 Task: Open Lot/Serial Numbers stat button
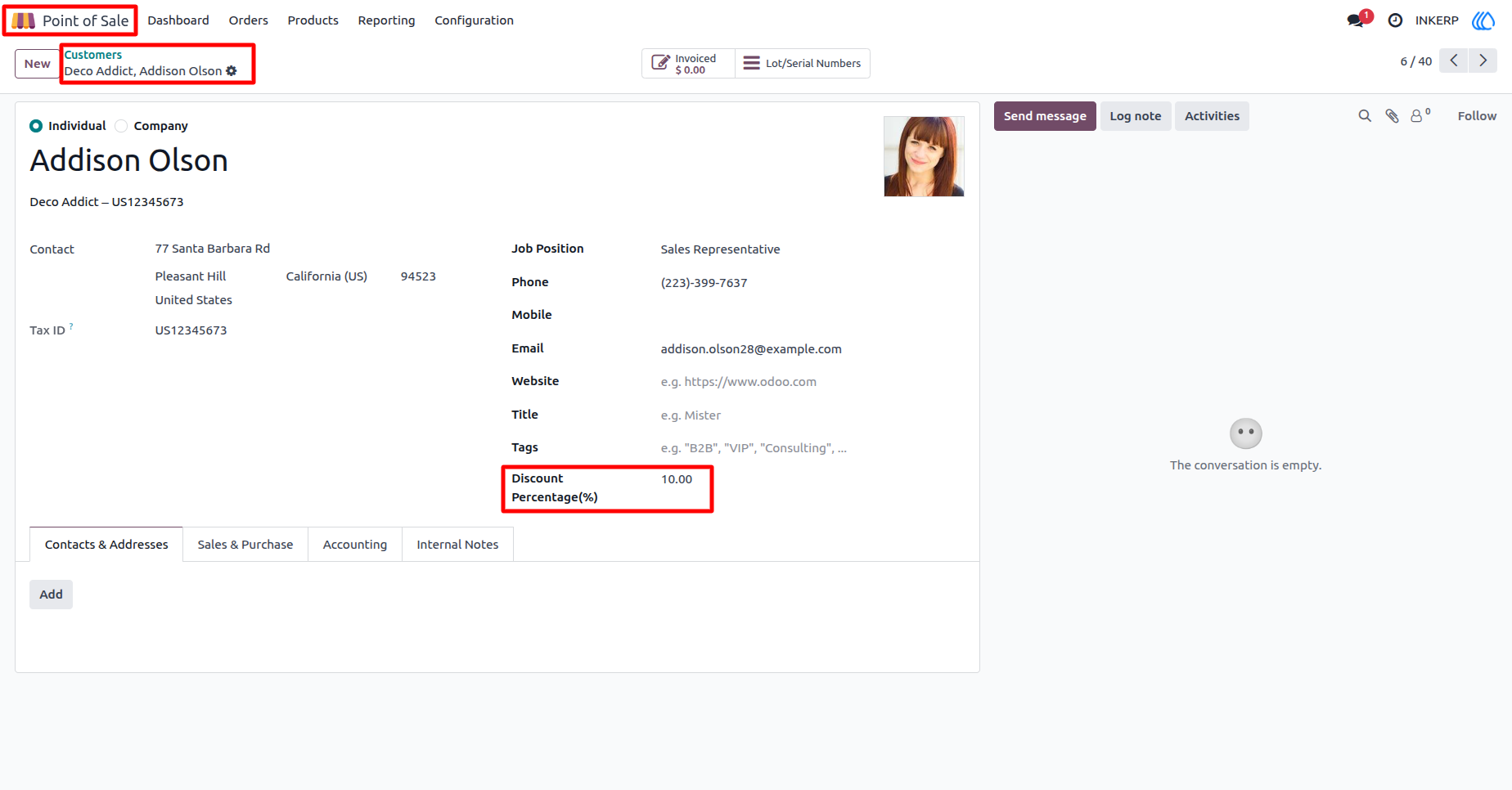803,64
